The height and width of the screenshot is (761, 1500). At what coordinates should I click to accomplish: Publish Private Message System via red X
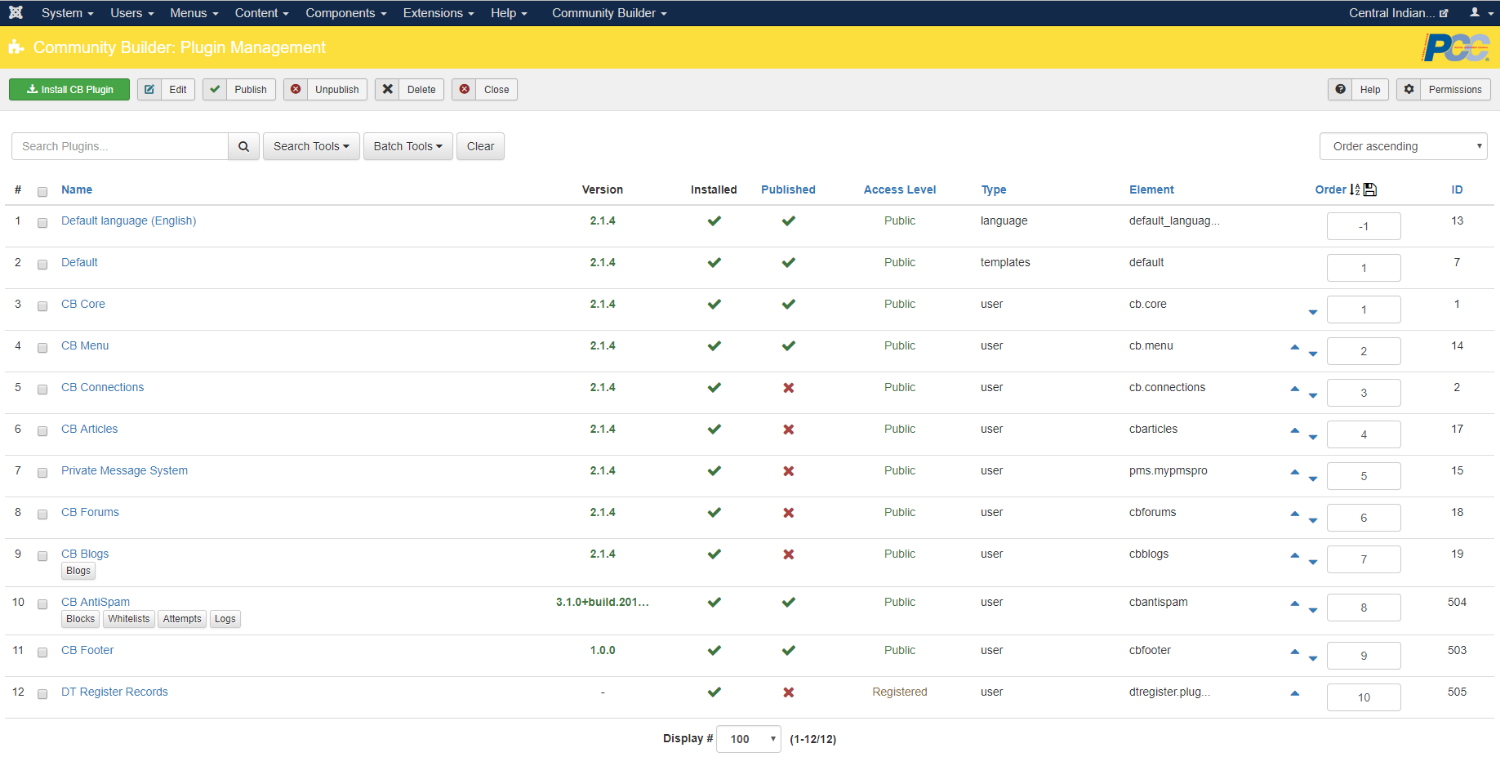coord(788,471)
